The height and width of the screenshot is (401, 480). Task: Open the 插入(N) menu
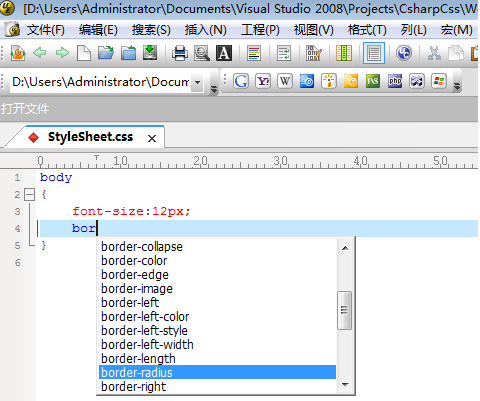[206, 30]
